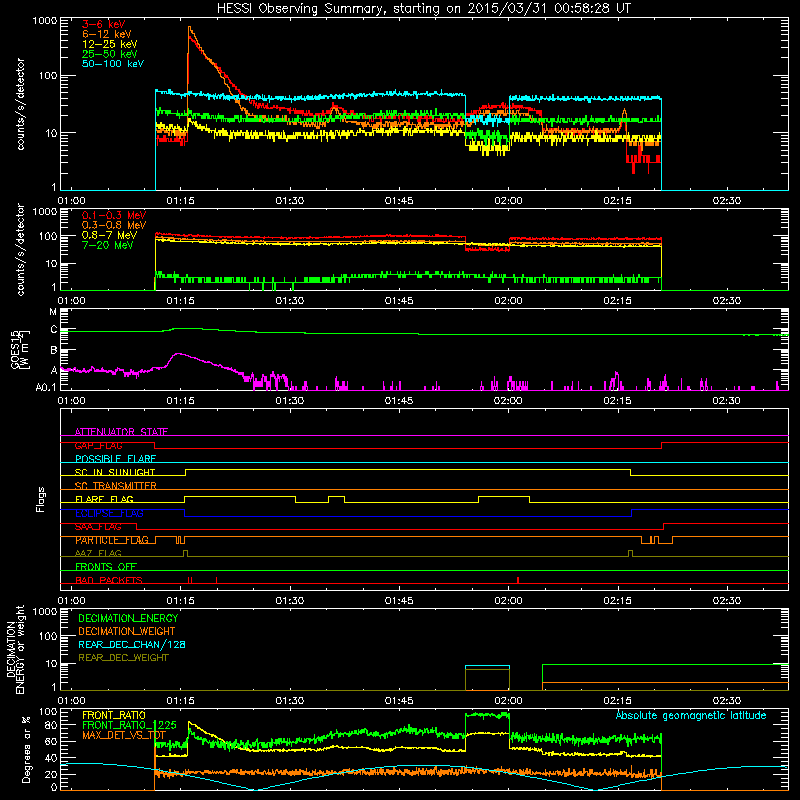The height and width of the screenshot is (800, 800).
Task: Click the orange 6-12 keV legend label
Action: pyautogui.click(x=107, y=34)
